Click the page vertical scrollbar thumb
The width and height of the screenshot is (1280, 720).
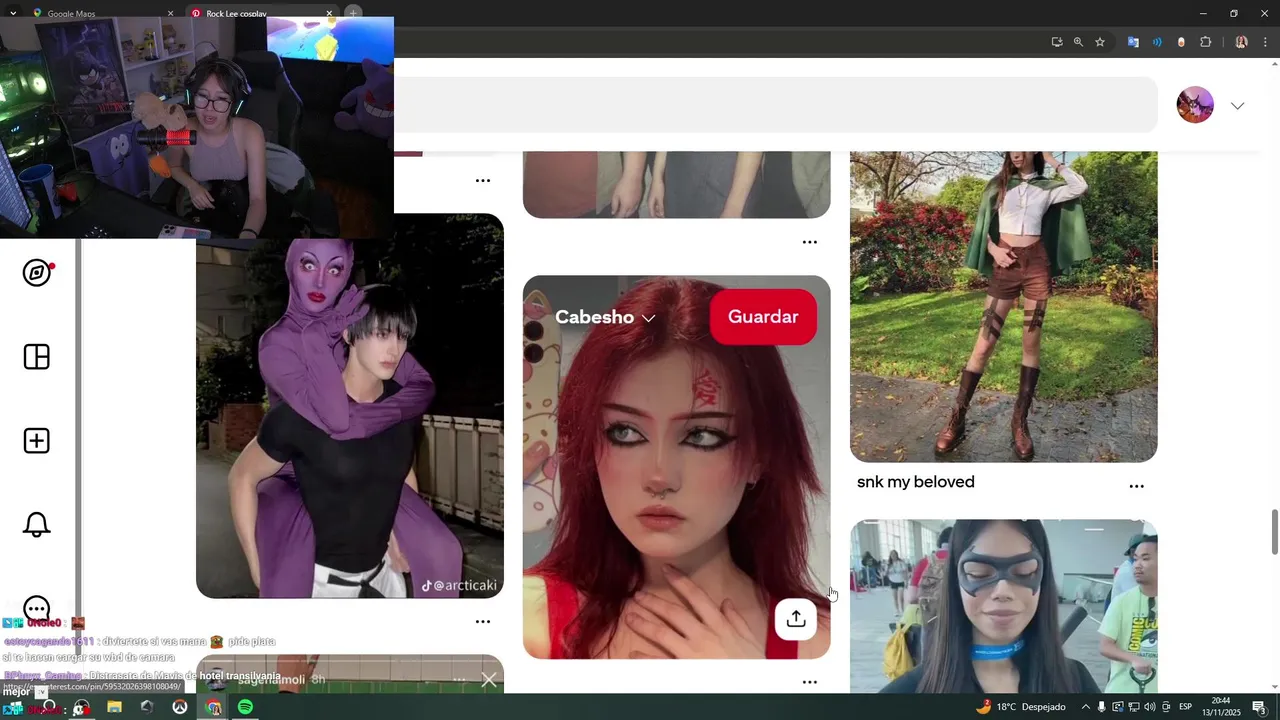click(x=1274, y=531)
